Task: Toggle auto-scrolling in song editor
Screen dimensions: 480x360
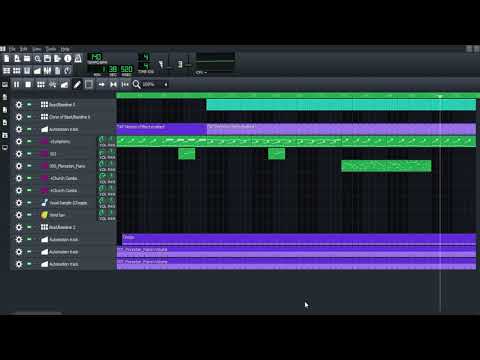Action: pyautogui.click(x=101, y=85)
